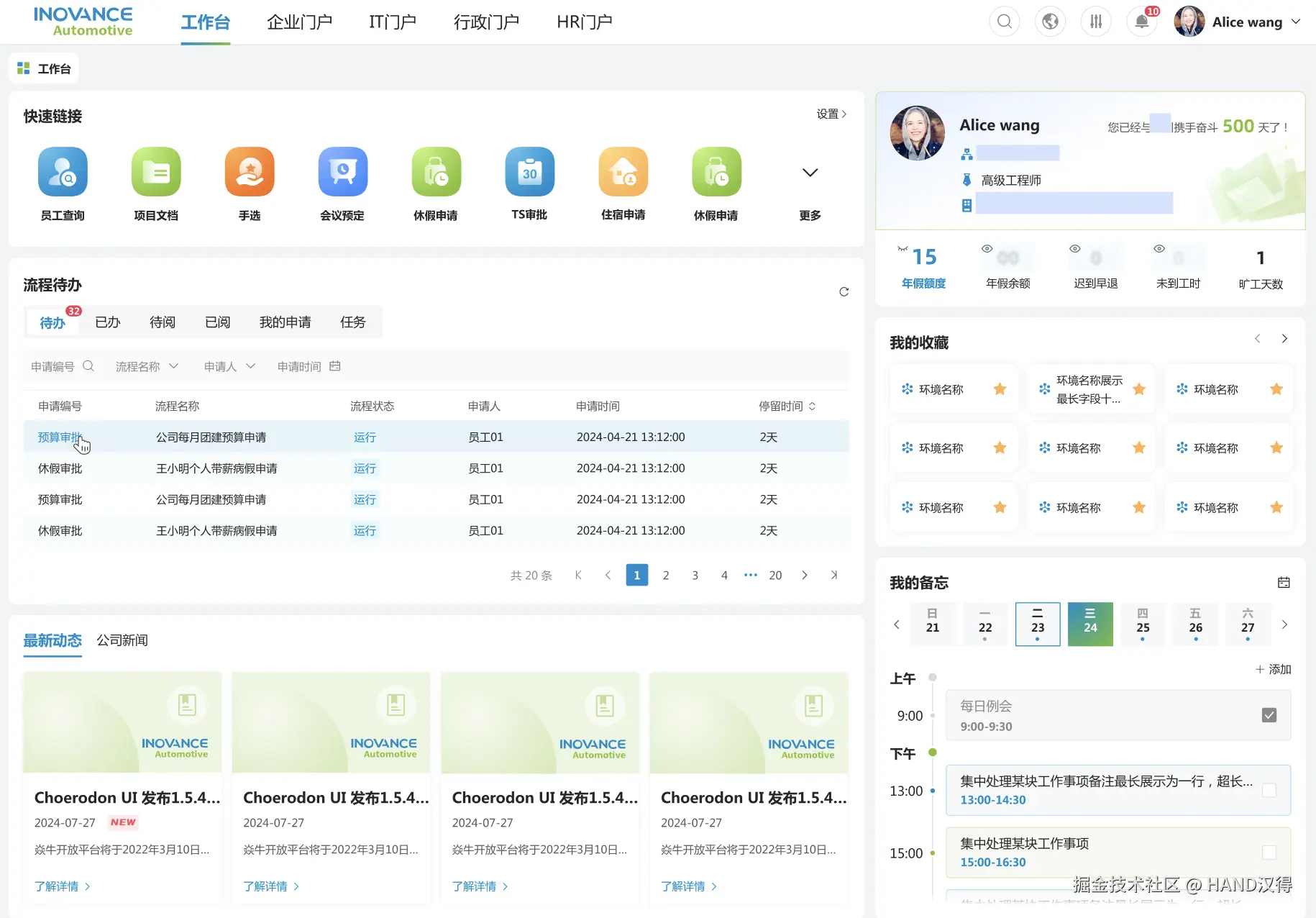Open the calendar icon beside 申请时间 filter
The height and width of the screenshot is (918, 1316).
[x=335, y=366]
